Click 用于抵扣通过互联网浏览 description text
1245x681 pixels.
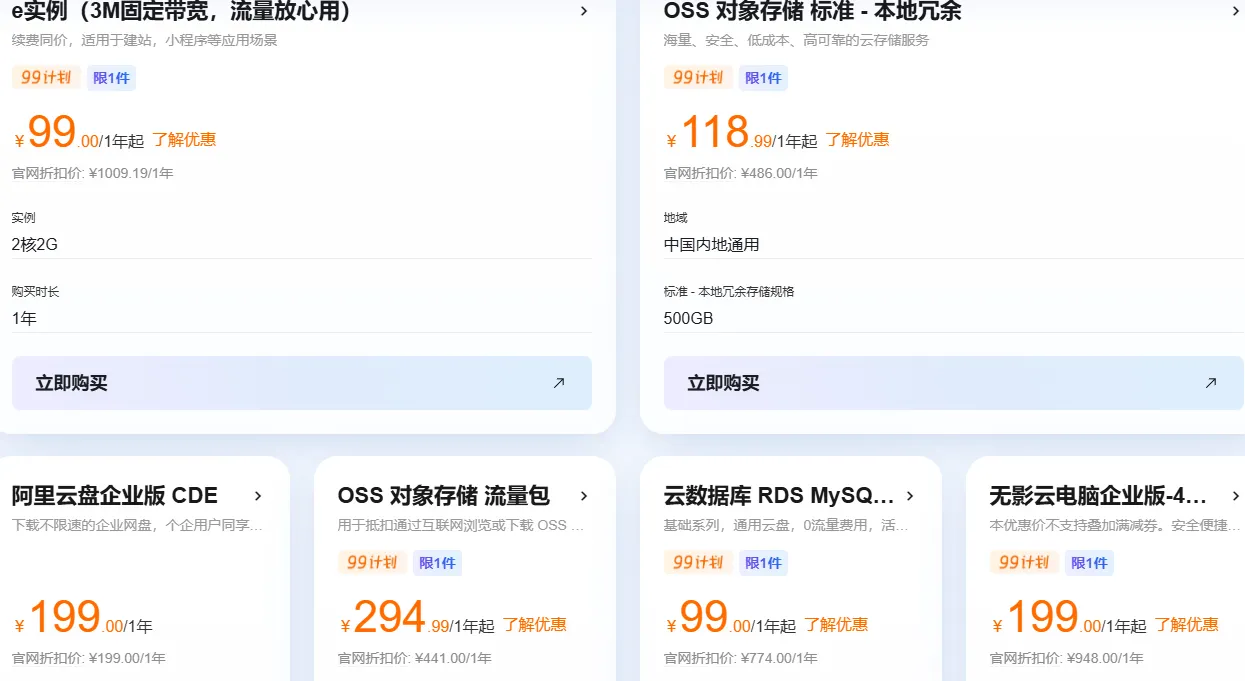point(462,525)
